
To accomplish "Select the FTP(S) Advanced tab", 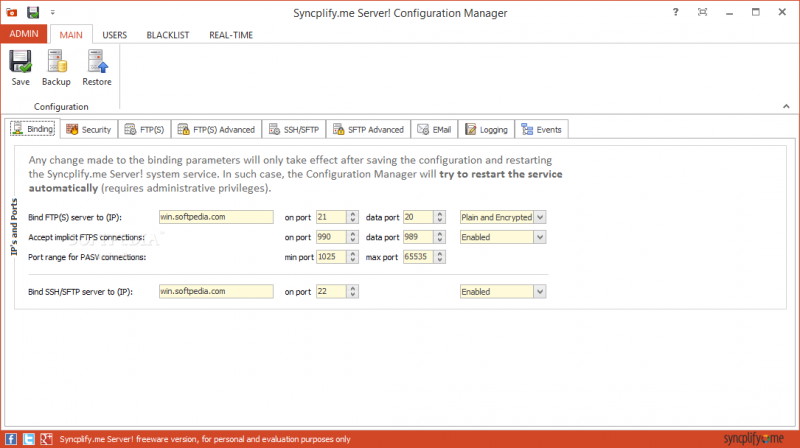I will [x=216, y=130].
